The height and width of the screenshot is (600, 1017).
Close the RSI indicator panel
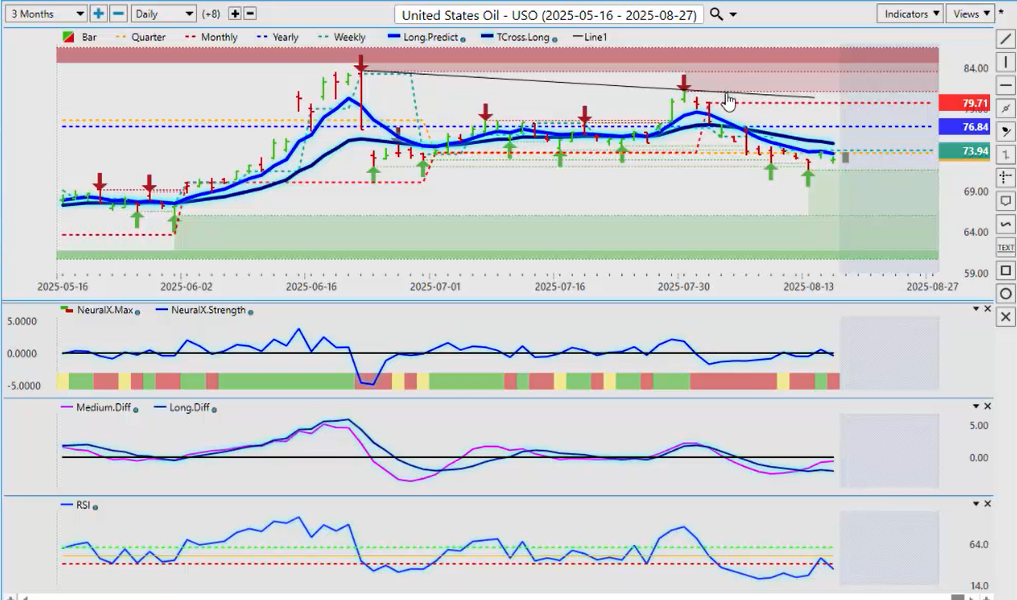(x=988, y=505)
